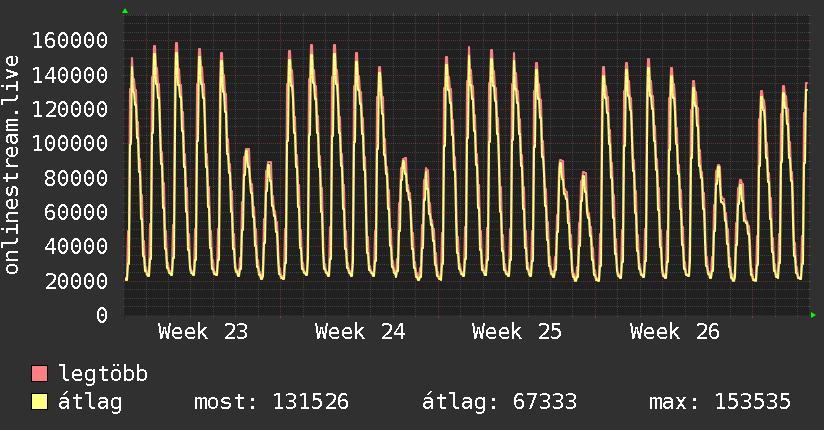Viewport: 824px width, 430px height.
Task: Click the 140000 y-axis label
Action: (70, 75)
